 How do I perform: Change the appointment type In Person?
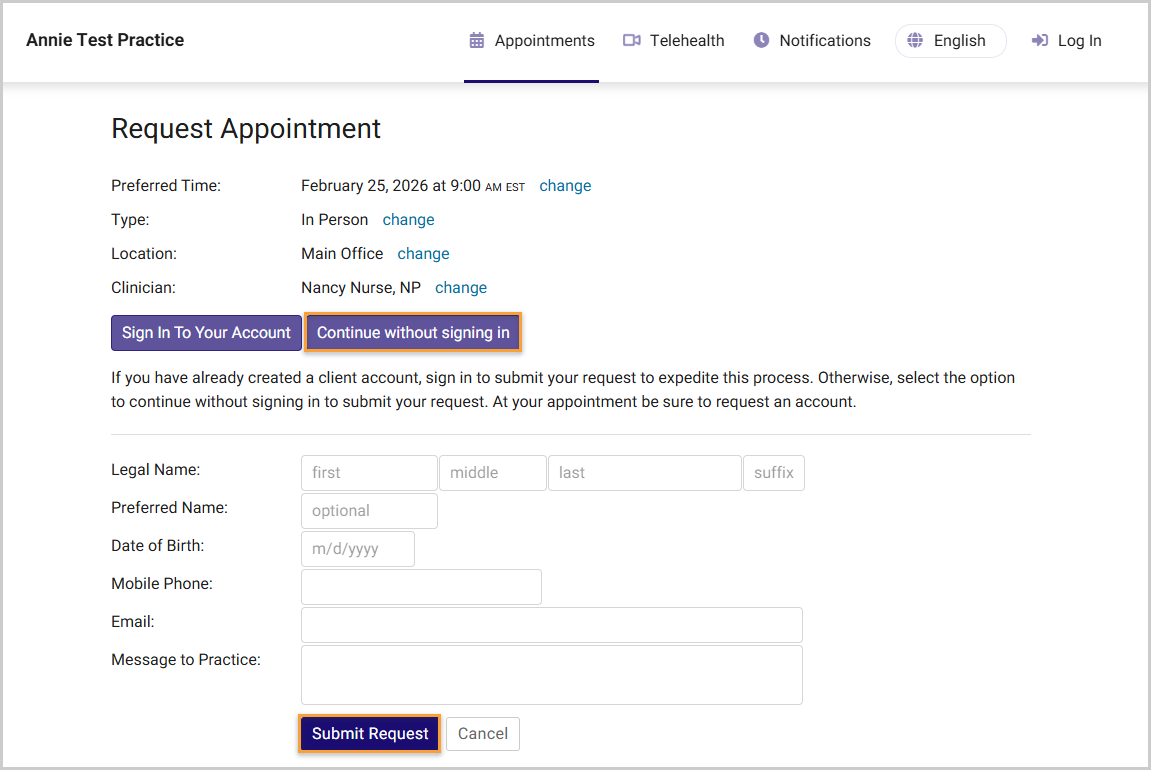408,219
